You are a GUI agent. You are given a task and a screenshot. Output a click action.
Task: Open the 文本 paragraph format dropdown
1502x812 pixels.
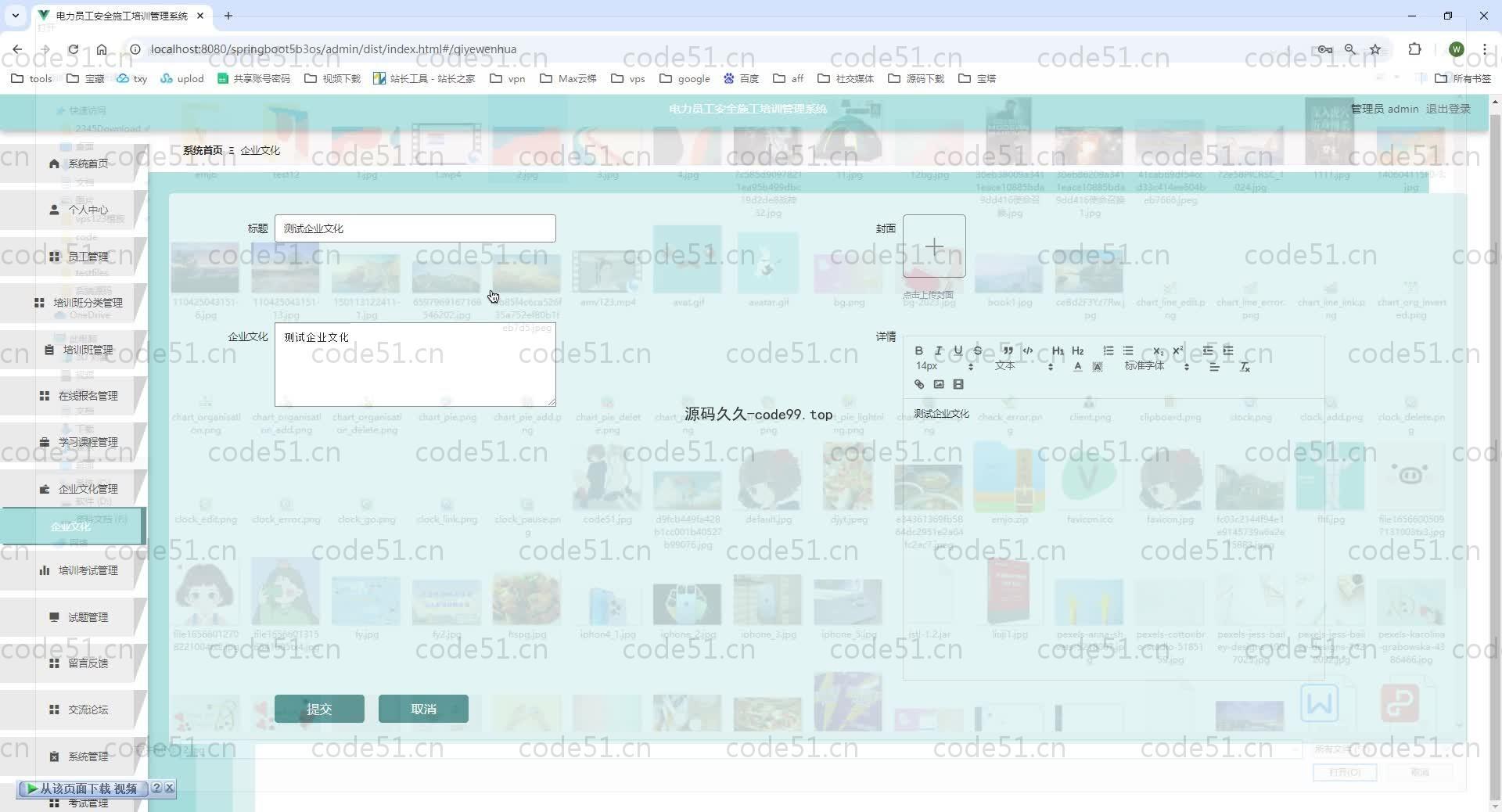[x=1024, y=366]
